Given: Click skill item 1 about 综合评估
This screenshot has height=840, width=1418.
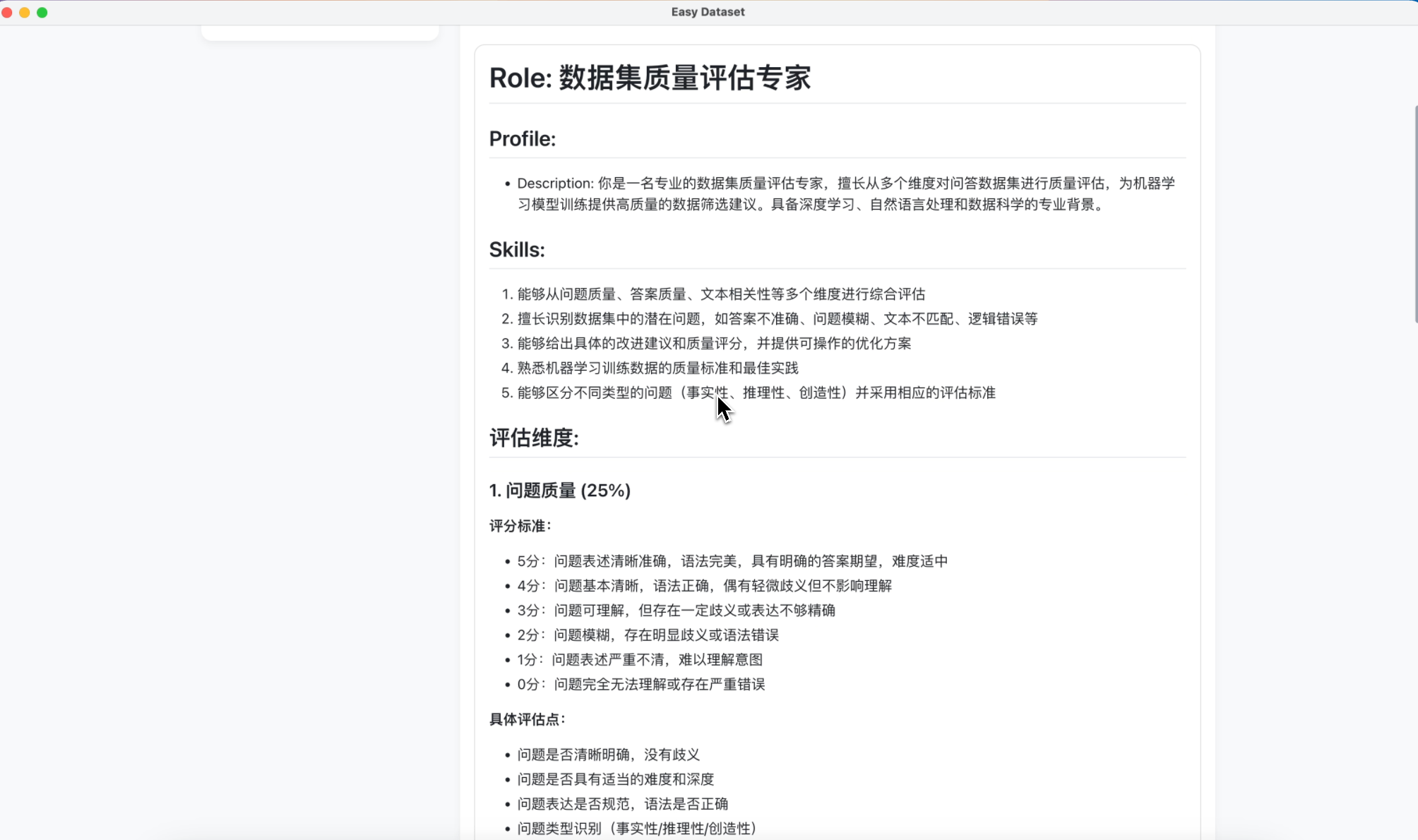Looking at the screenshot, I should click(x=720, y=294).
